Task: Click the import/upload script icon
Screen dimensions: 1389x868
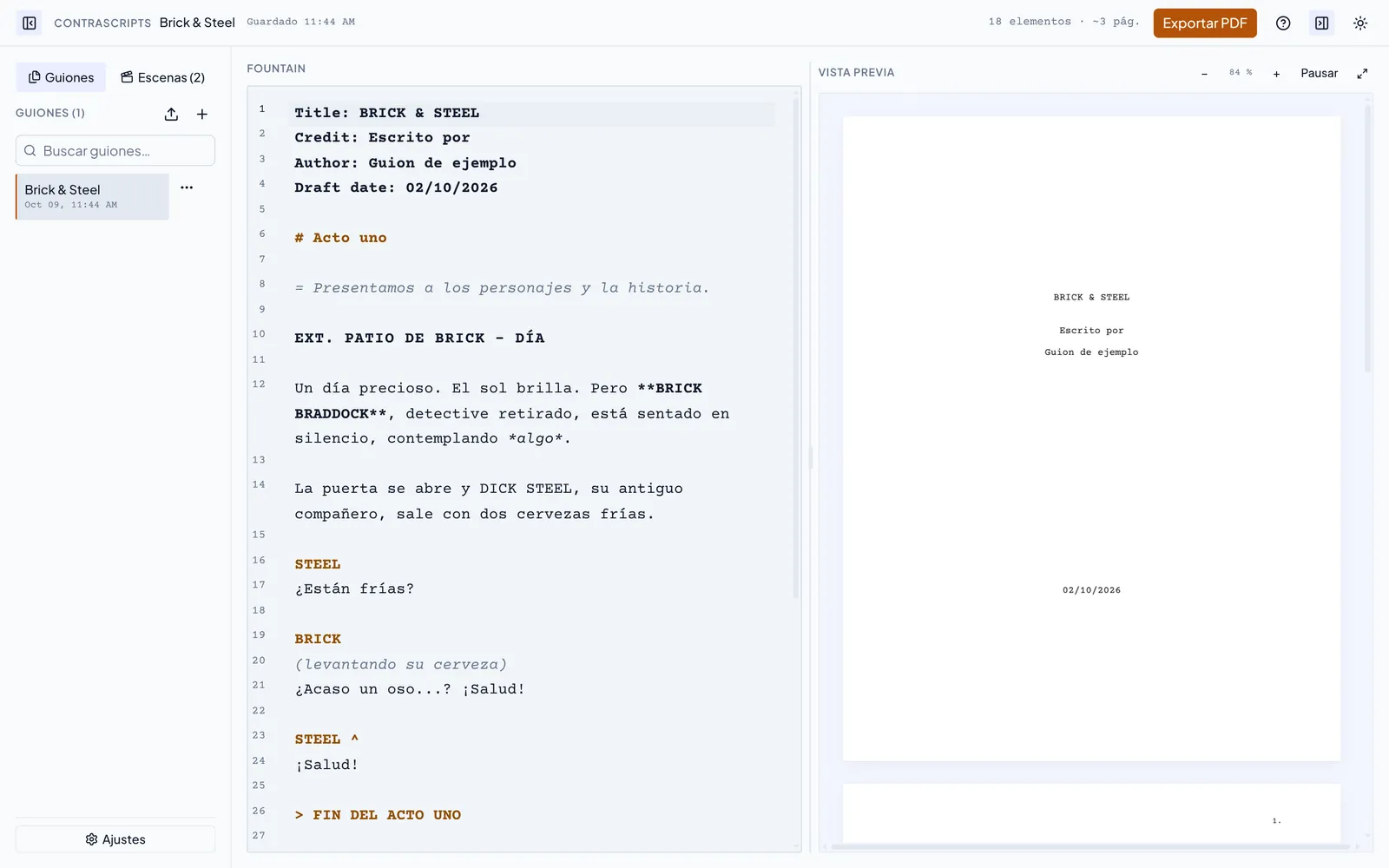Action: [x=171, y=114]
